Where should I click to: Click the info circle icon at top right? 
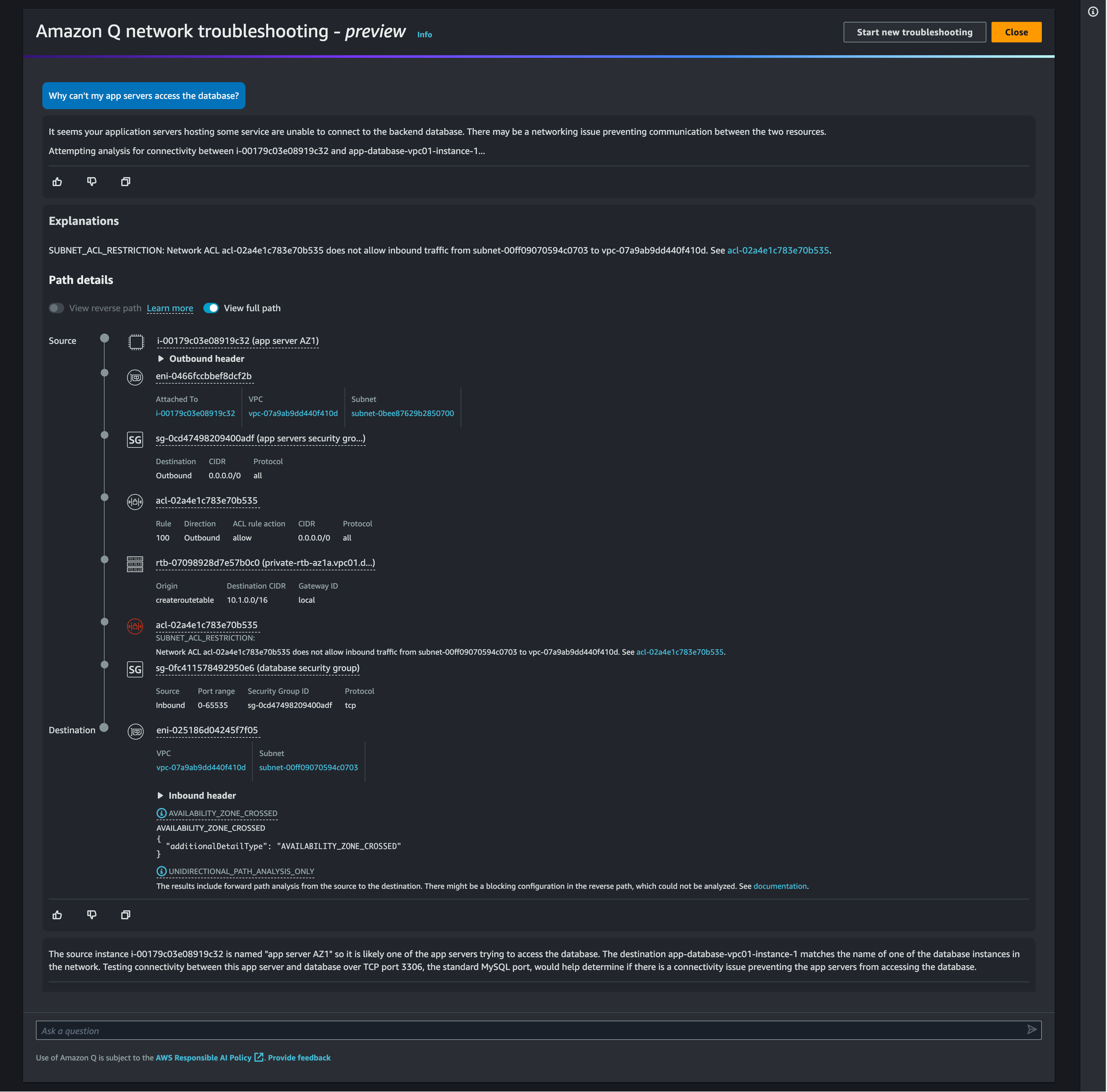1093,11
